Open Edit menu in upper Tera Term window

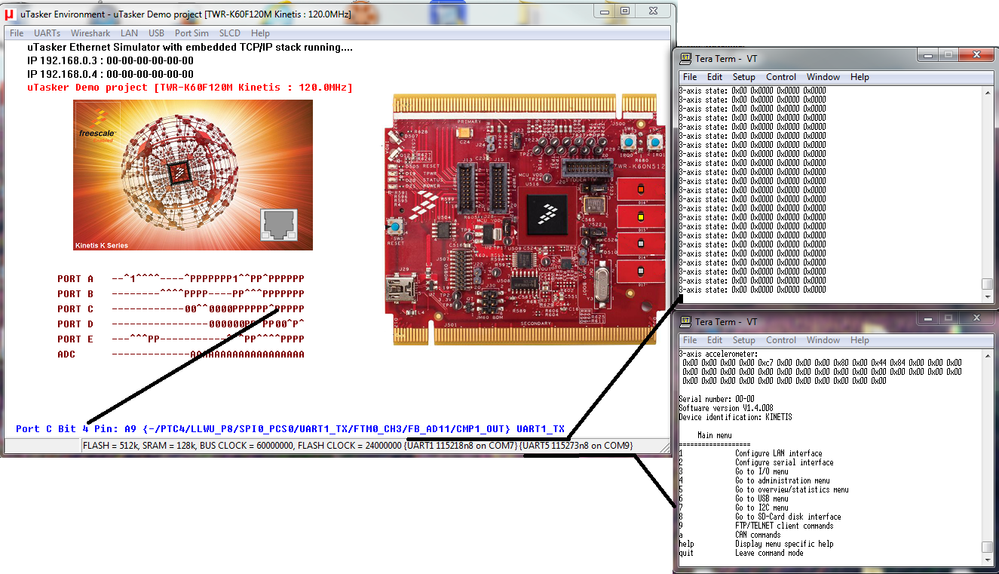pos(715,77)
